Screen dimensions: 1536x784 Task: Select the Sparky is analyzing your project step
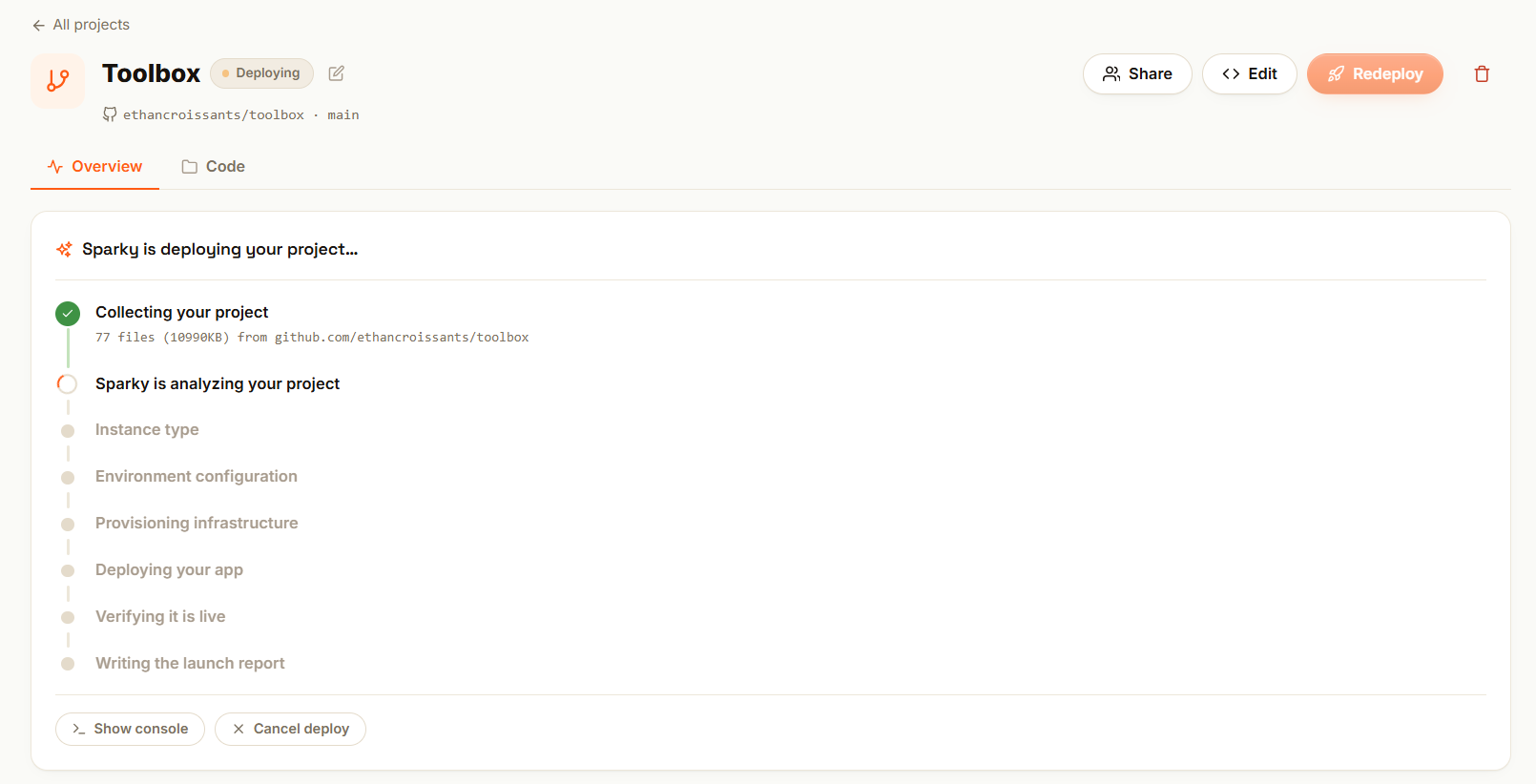click(218, 383)
